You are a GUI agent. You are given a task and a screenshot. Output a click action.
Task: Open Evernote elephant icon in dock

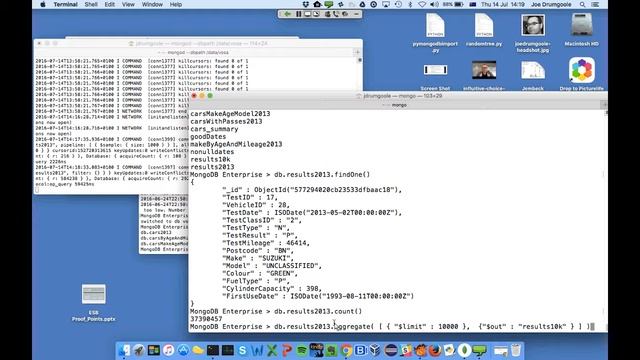coord(331,350)
